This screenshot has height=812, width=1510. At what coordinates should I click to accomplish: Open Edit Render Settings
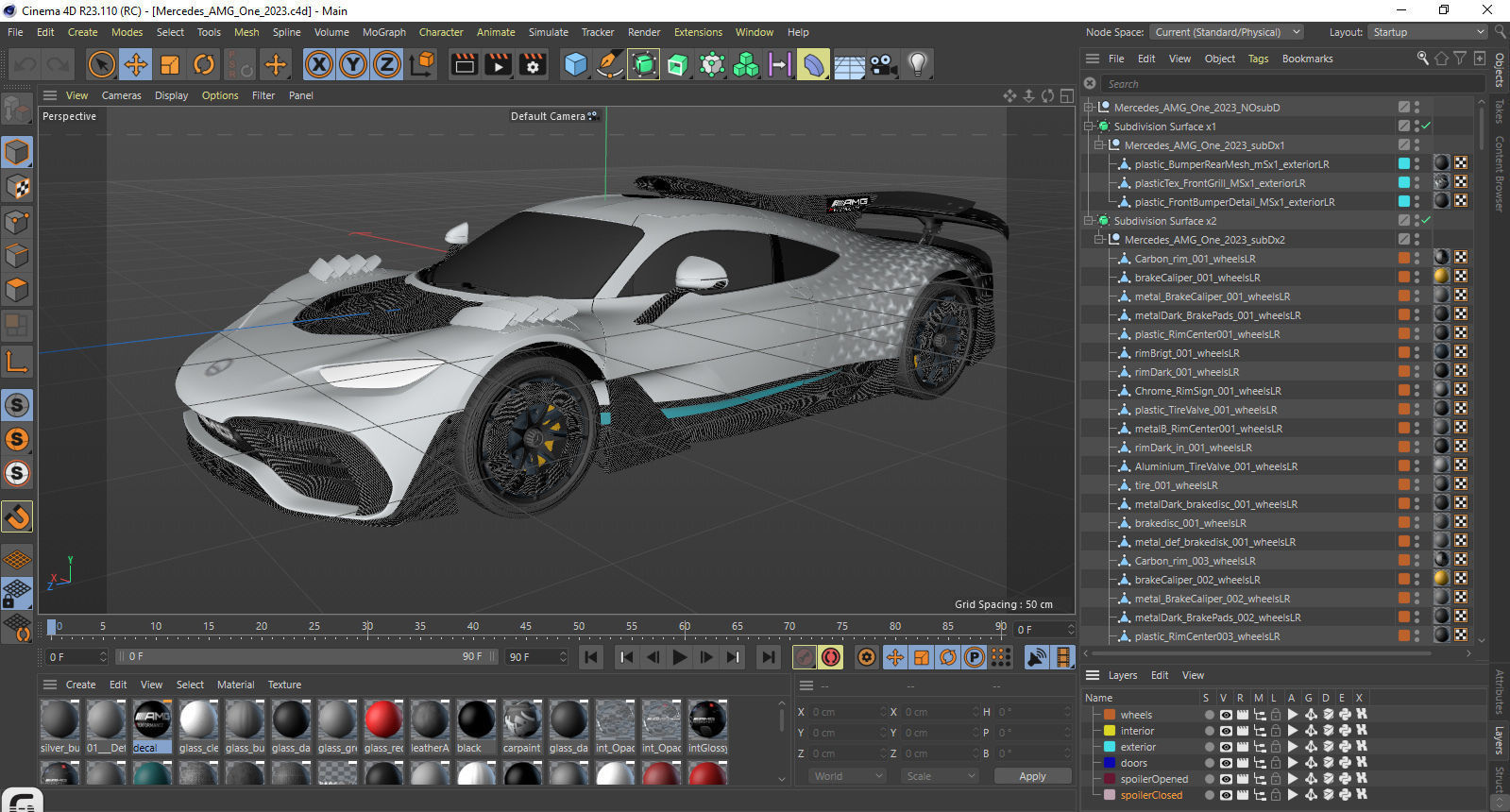click(533, 64)
